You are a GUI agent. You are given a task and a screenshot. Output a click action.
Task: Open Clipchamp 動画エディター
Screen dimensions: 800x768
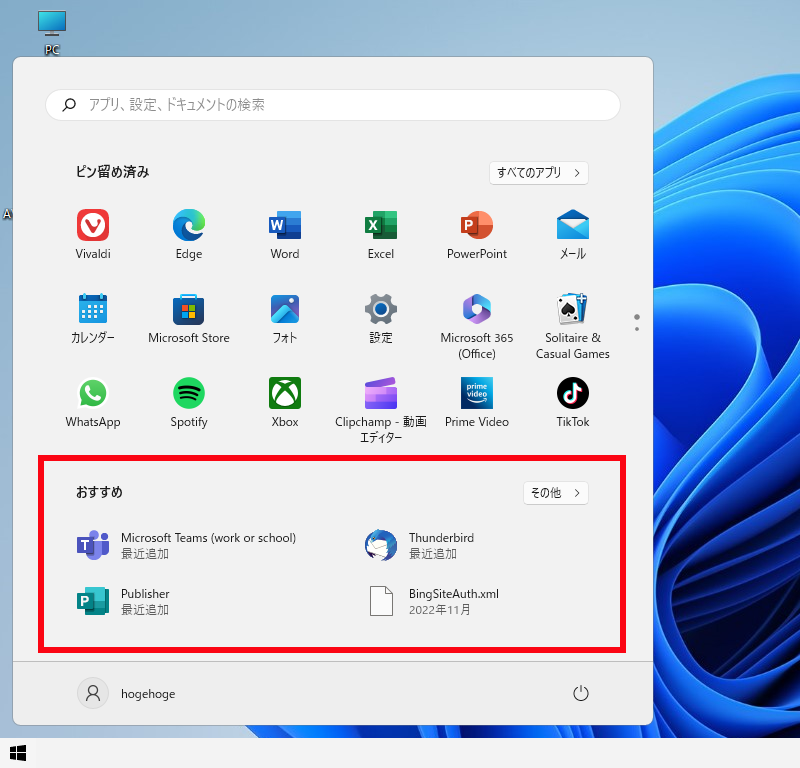click(381, 410)
